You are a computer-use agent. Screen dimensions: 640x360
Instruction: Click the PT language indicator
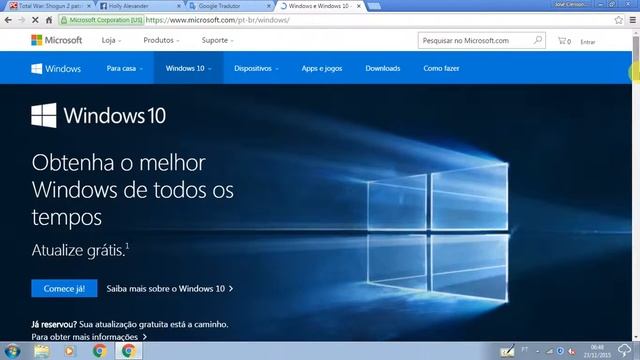(x=524, y=350)
